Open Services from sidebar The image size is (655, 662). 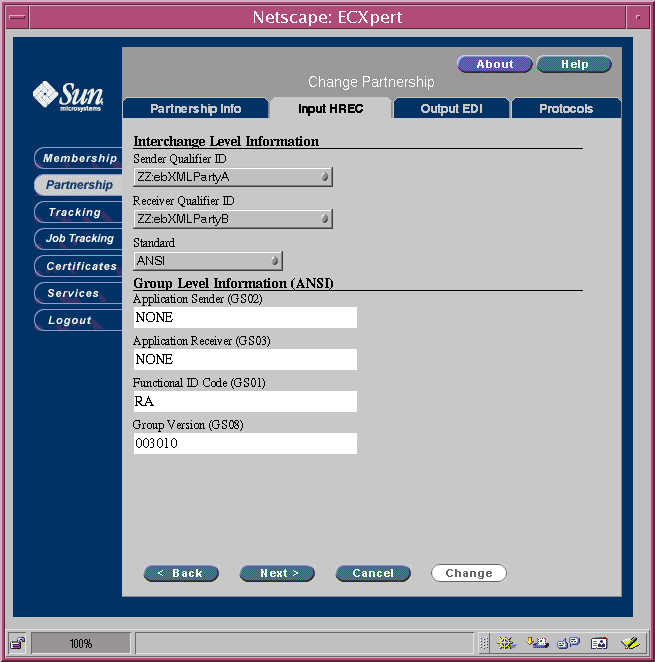pyautogui.click(x=79, y=293)
